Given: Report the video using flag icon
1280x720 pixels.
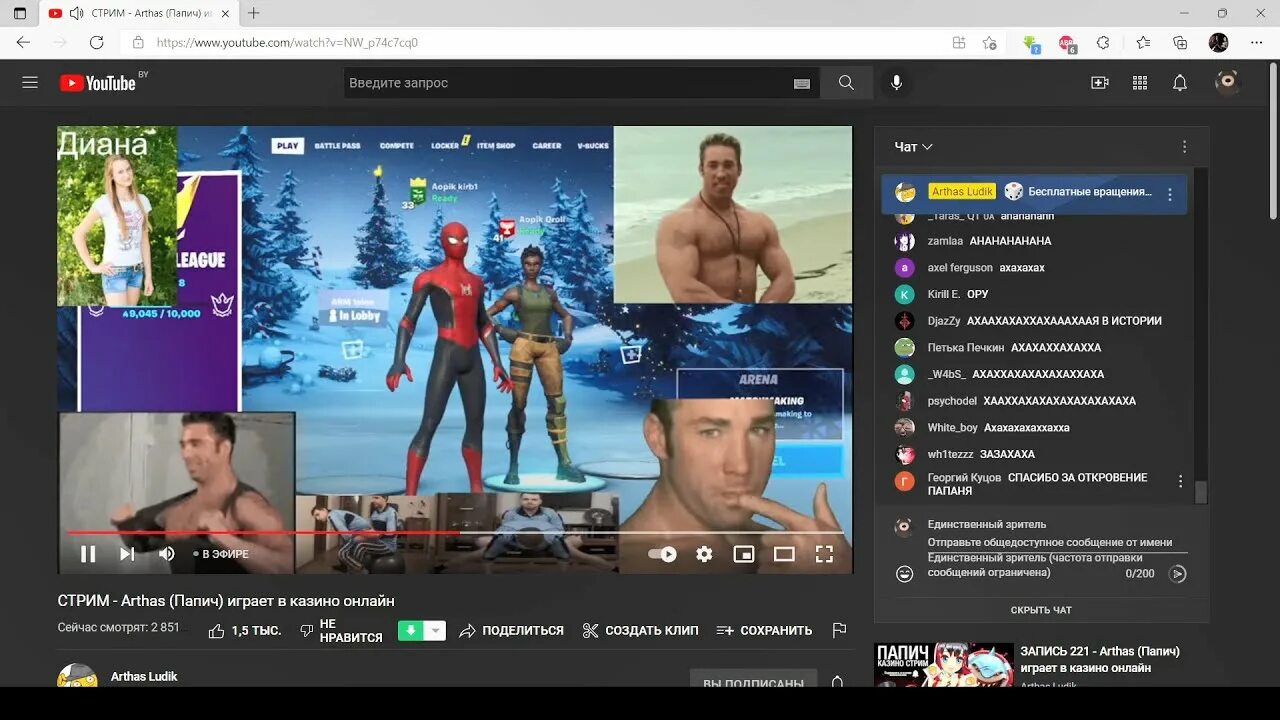Looking at the screenshot, I should [x=839, y=631].
